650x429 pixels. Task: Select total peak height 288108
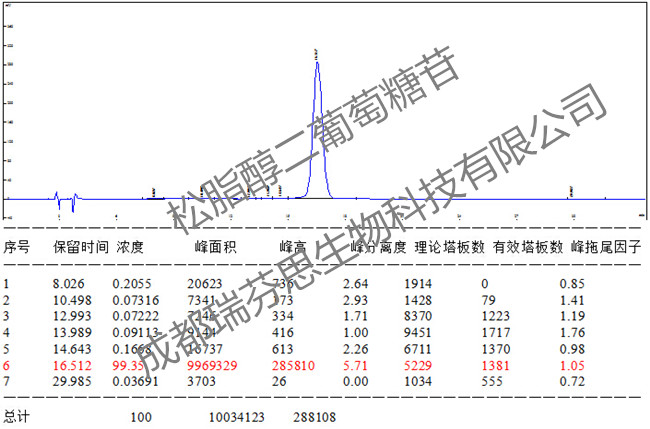(x=315, y=417)
